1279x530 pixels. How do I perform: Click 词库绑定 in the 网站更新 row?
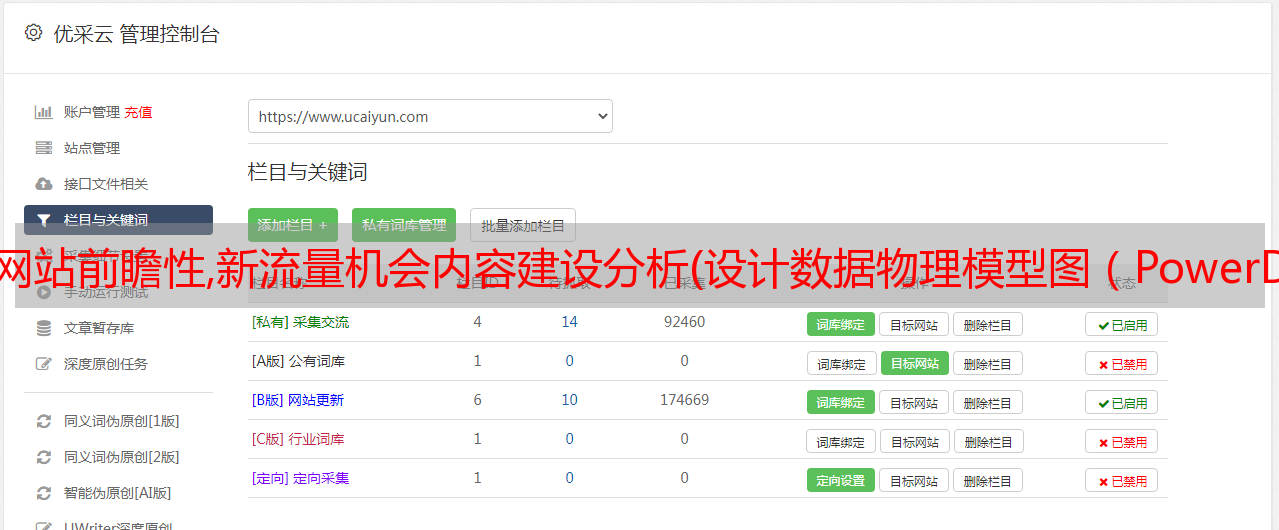coord(841,402)
